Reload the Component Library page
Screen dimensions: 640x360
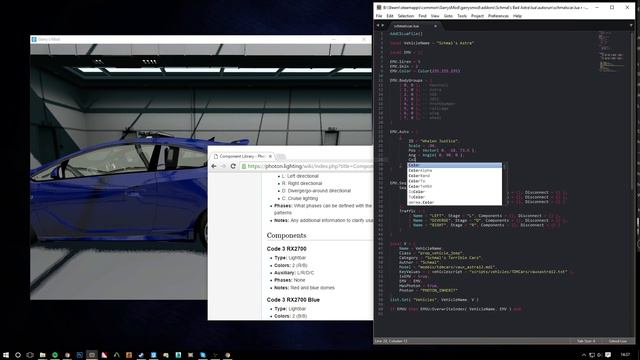tap(233, 166)
